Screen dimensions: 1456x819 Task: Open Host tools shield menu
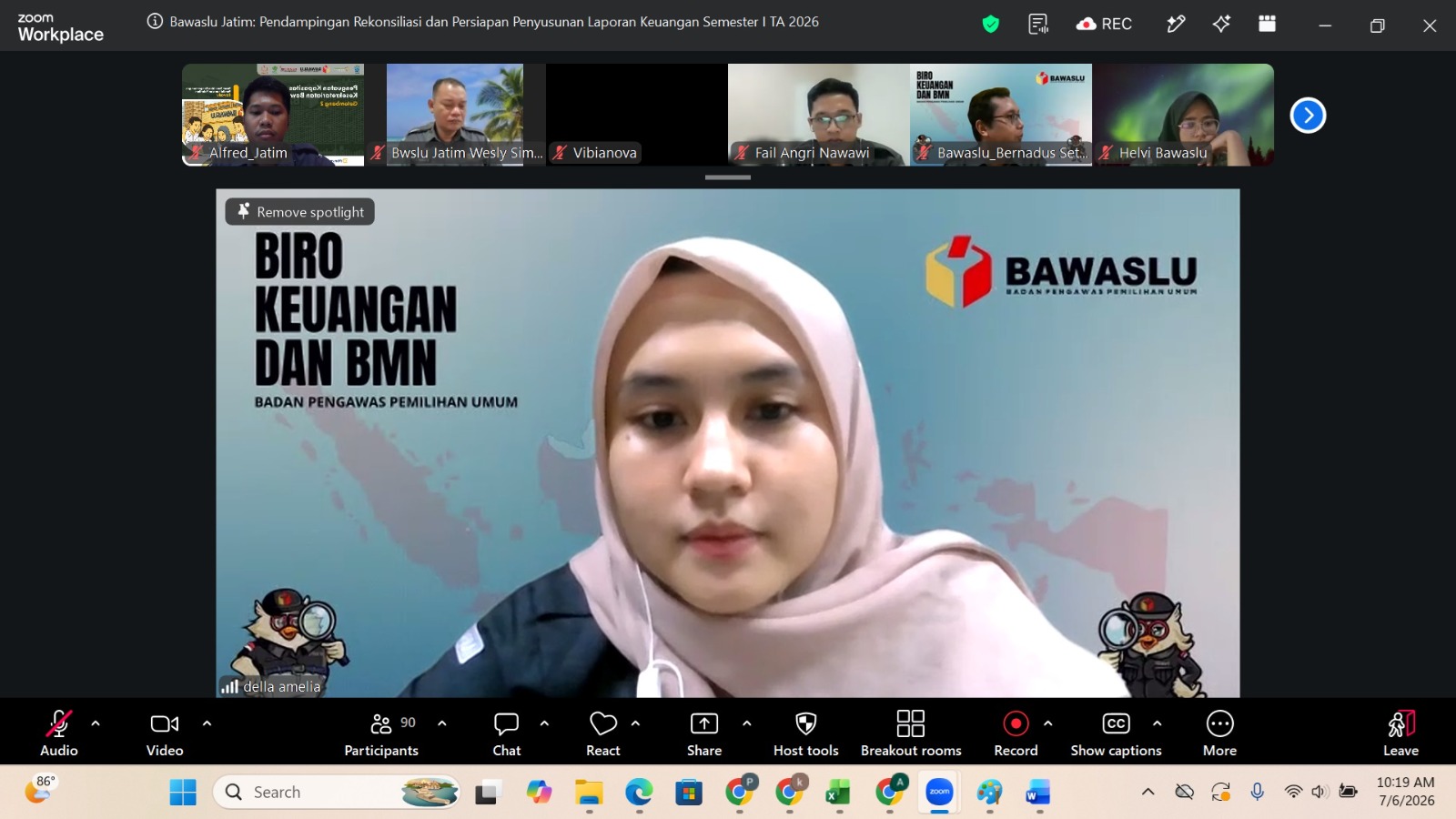(x=806, y=733)
